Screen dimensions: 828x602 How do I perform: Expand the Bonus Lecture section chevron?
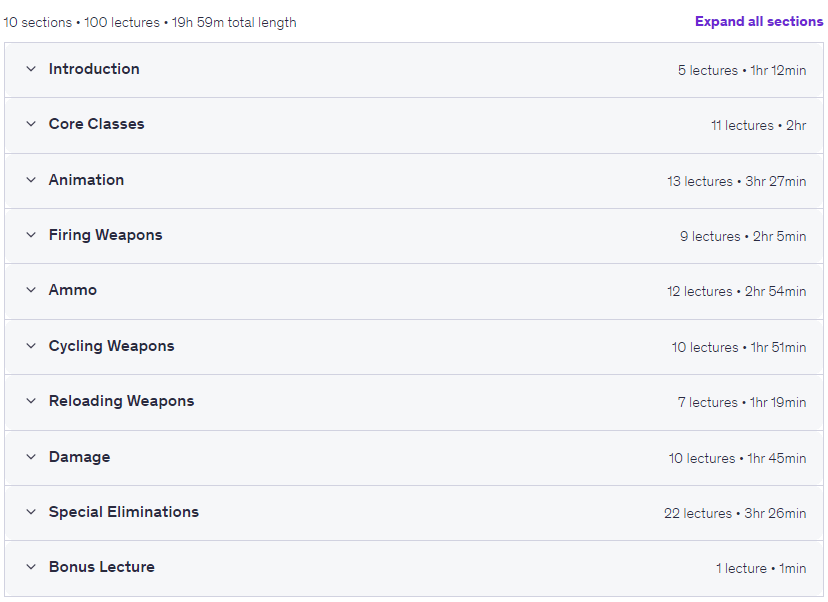tap(31, 567)
